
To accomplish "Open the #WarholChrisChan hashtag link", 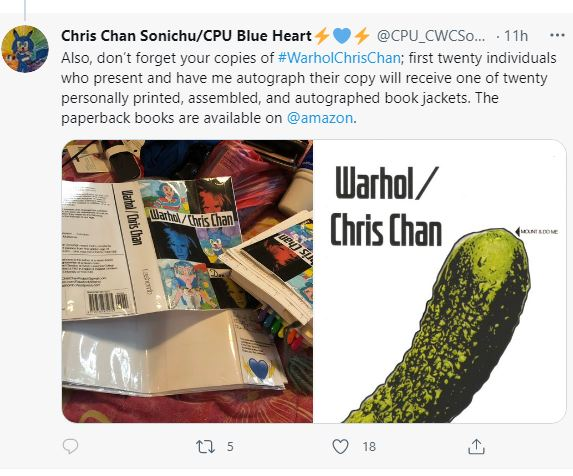I will click(339, 58).
